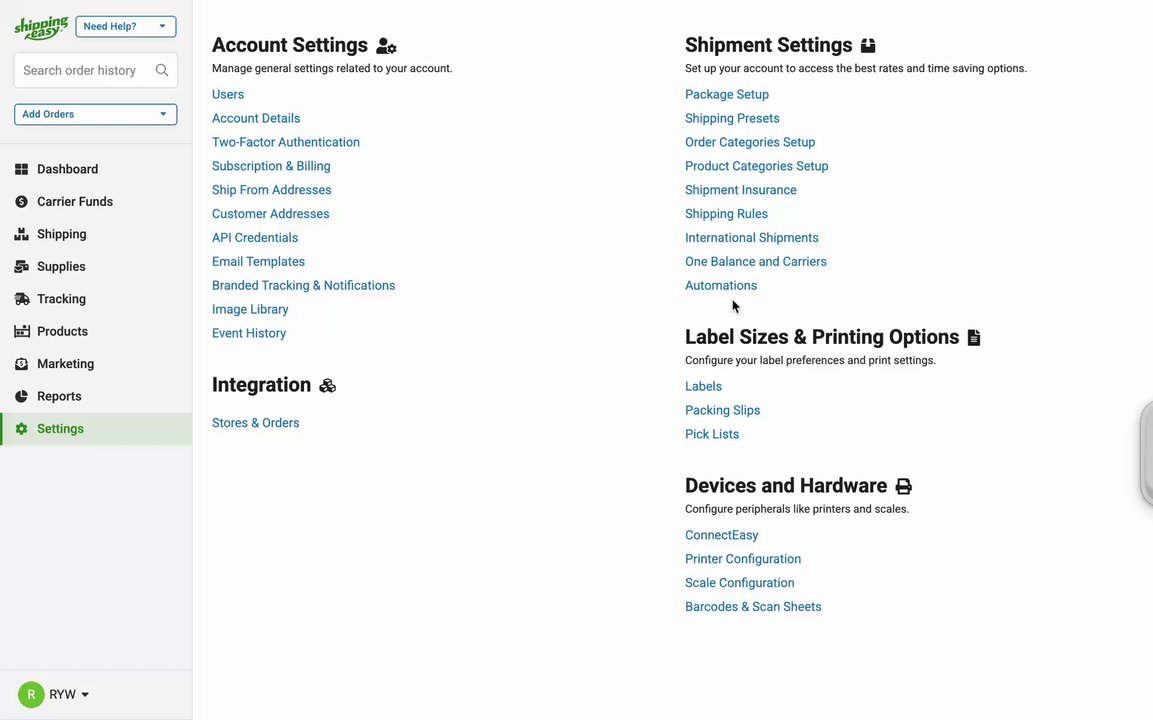Open Stores & Orders integration link
This screenshot has height=720, width=1153.
256,423
